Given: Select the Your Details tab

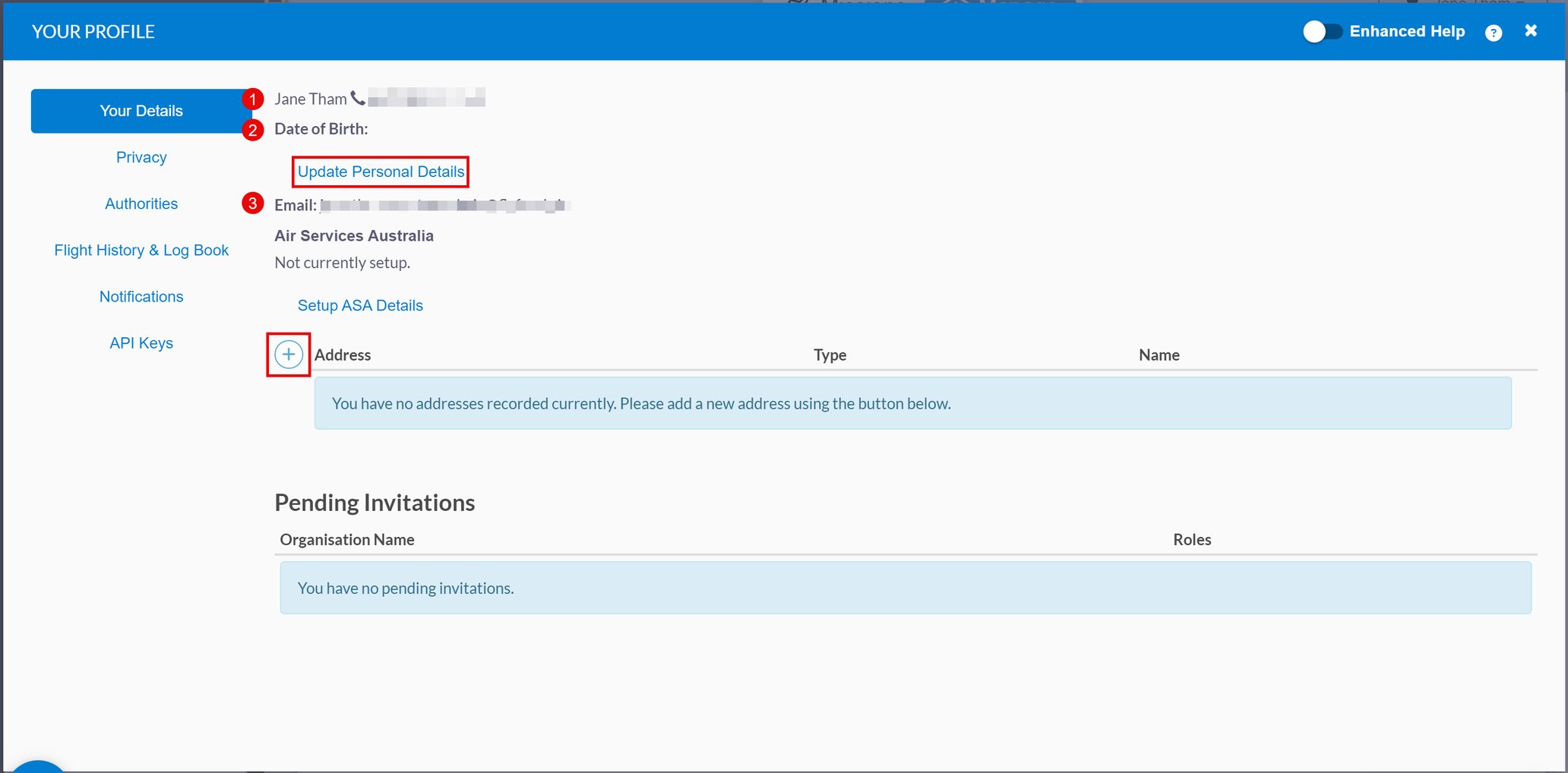Looking at the screenshot, I should (141, 111).
